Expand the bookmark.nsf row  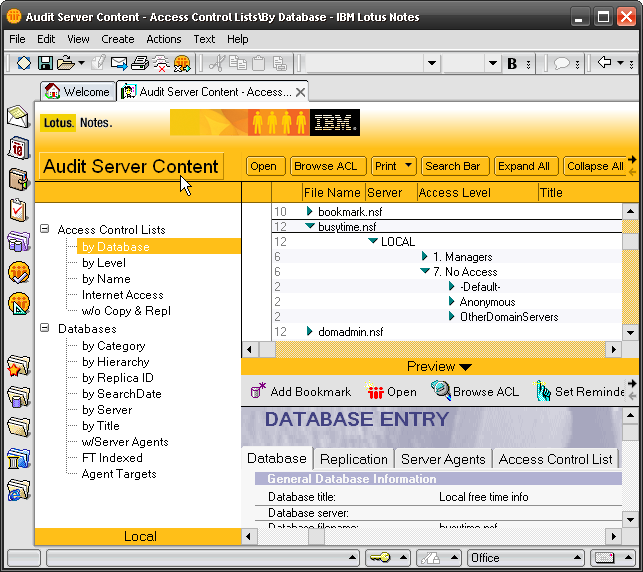pyautogui.click(x=310, y=211)
